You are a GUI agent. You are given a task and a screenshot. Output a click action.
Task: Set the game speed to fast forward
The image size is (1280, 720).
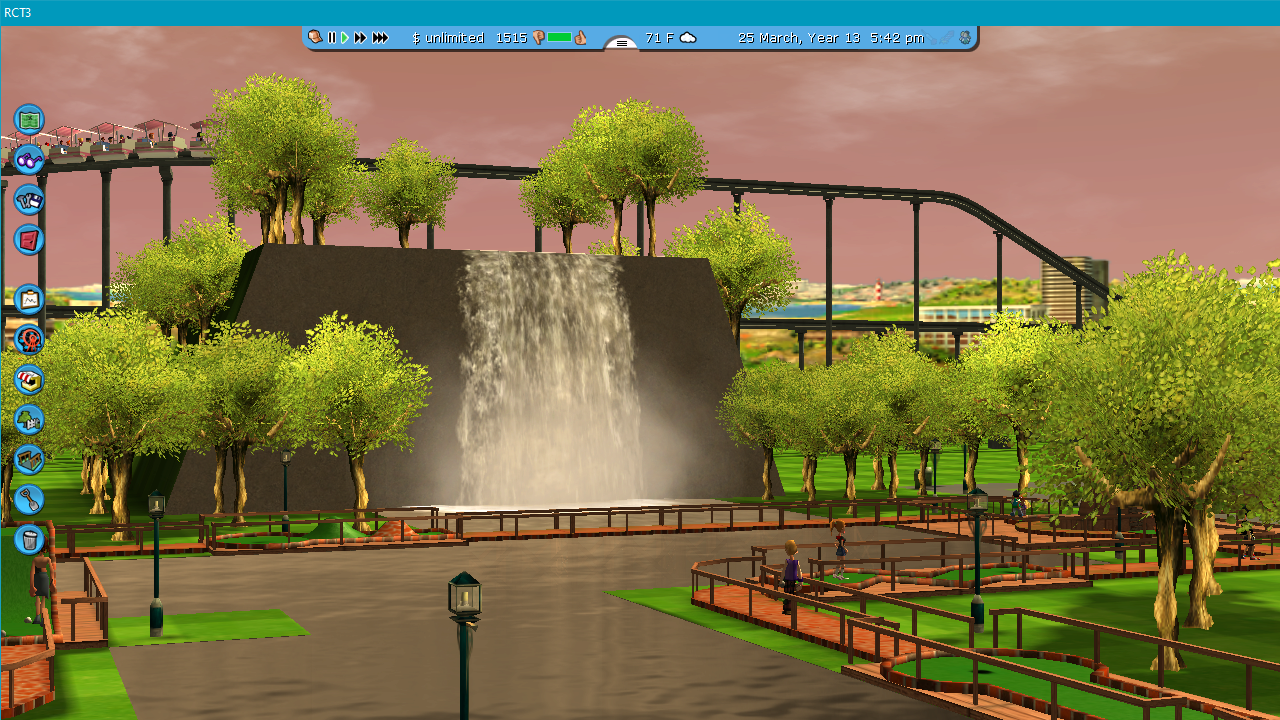coord(360,38)
